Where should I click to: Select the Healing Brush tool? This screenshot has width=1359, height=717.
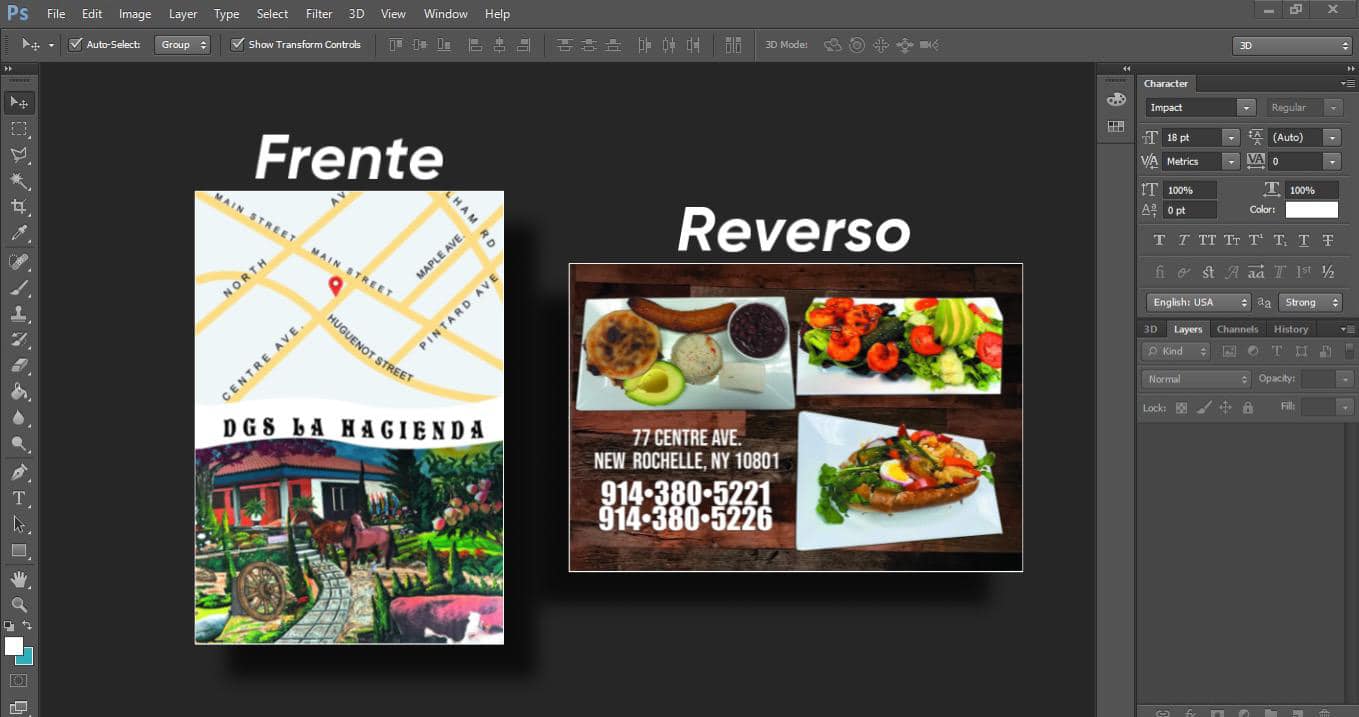pos(19,262)
